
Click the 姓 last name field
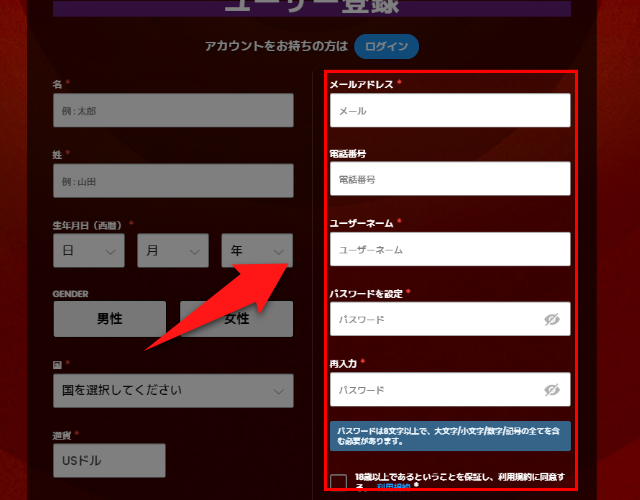tap(173, 181)
